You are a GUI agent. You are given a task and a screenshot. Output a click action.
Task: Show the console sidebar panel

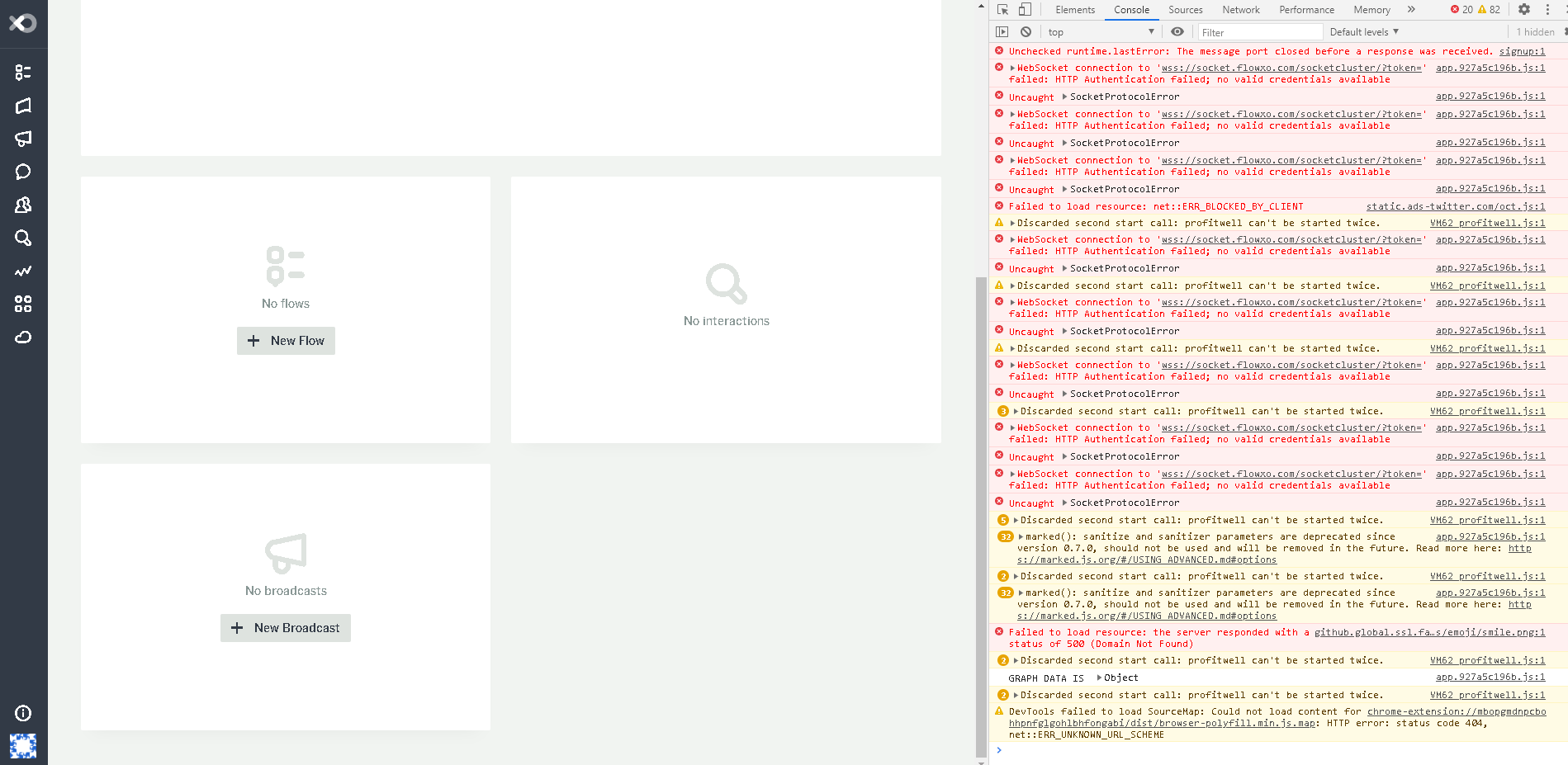1002,32
